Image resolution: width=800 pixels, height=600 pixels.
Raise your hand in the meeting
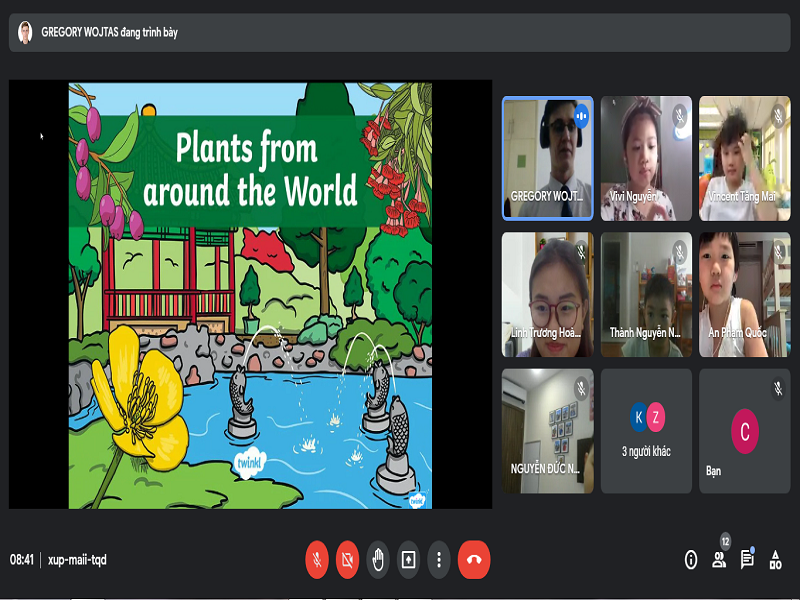pos(378,560)
